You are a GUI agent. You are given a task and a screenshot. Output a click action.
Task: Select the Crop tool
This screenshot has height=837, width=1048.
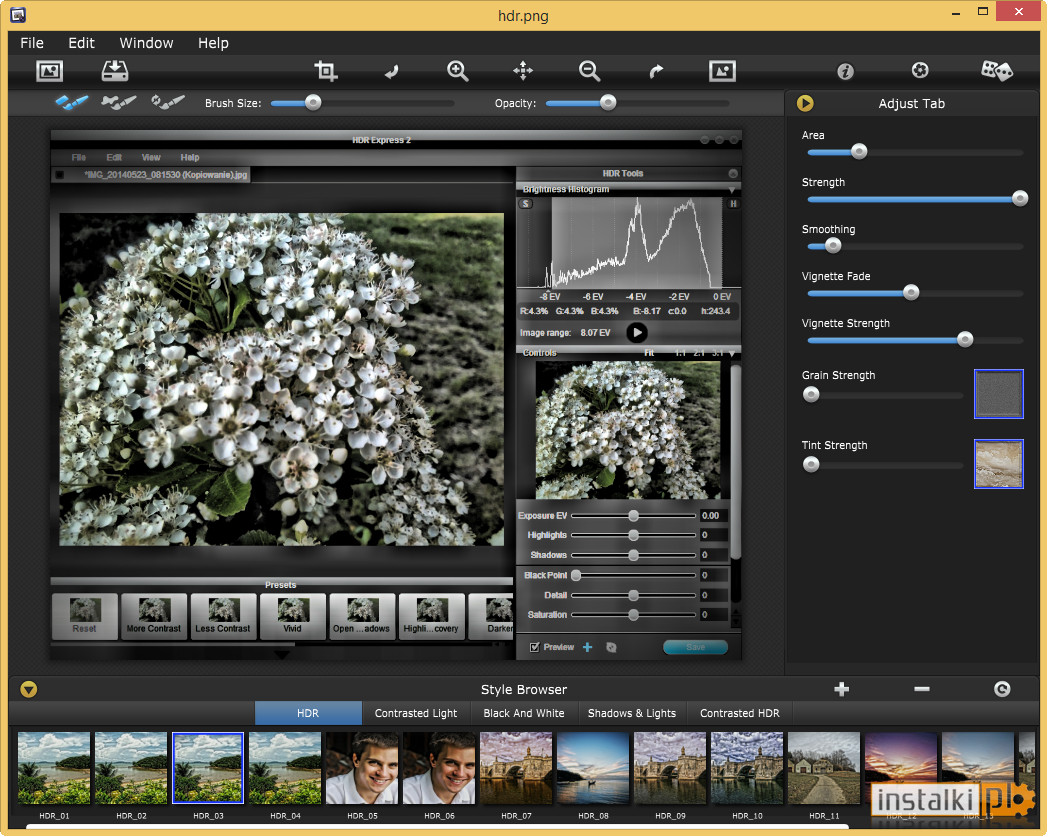click(x=325, y=71)
